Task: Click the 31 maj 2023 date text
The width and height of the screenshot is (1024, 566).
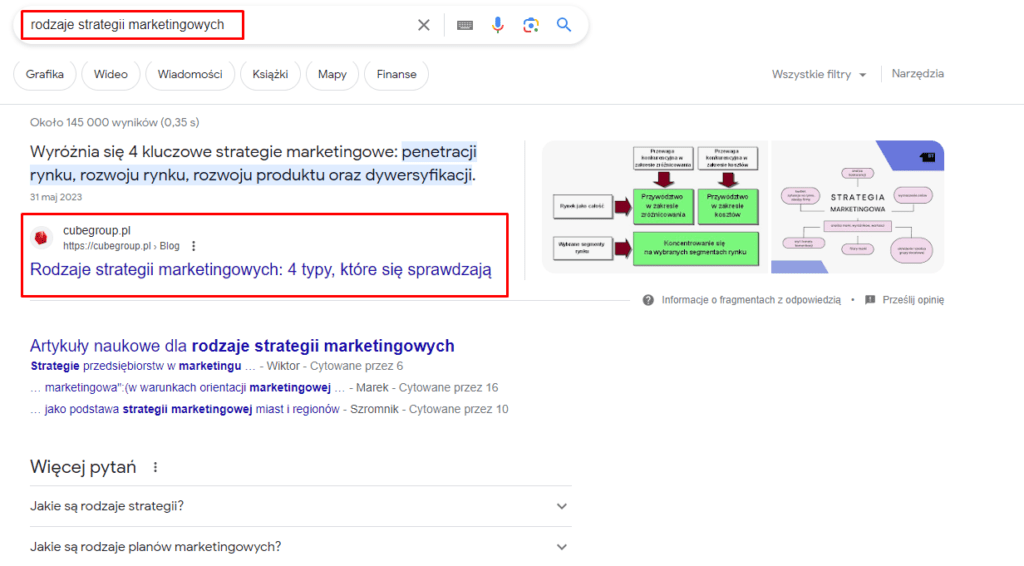Action: click(x=56, y=197)
